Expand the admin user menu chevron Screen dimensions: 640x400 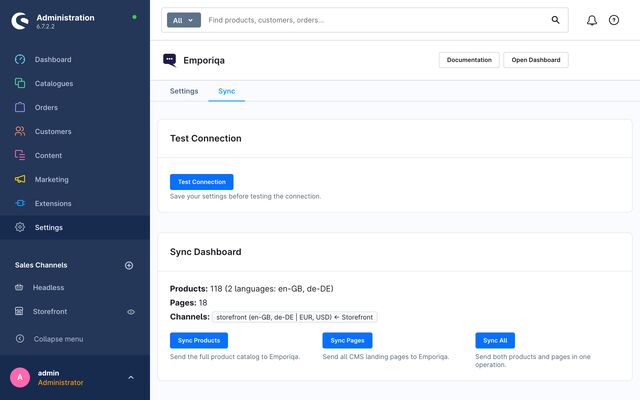[131, 378]
